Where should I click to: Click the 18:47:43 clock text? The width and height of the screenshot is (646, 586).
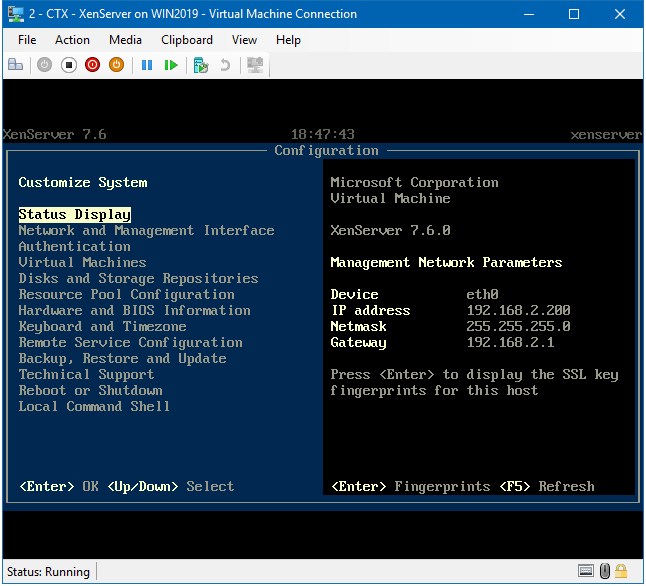point(323,134)
